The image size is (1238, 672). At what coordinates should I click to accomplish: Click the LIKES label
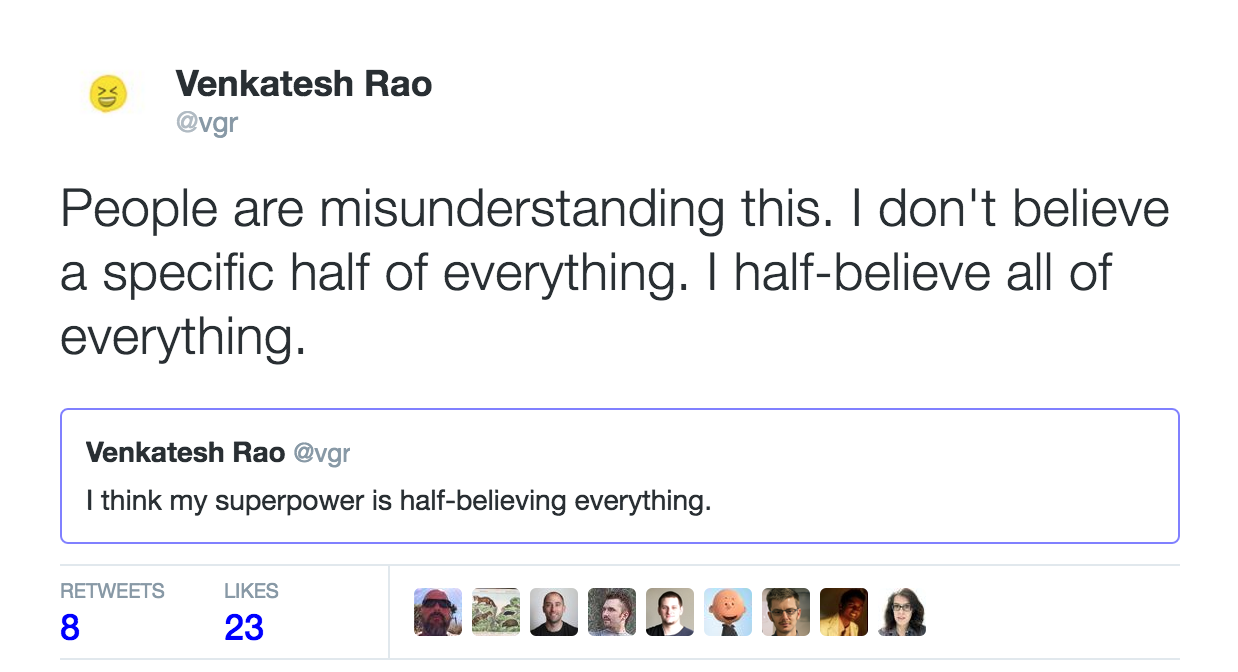point(251,591)
